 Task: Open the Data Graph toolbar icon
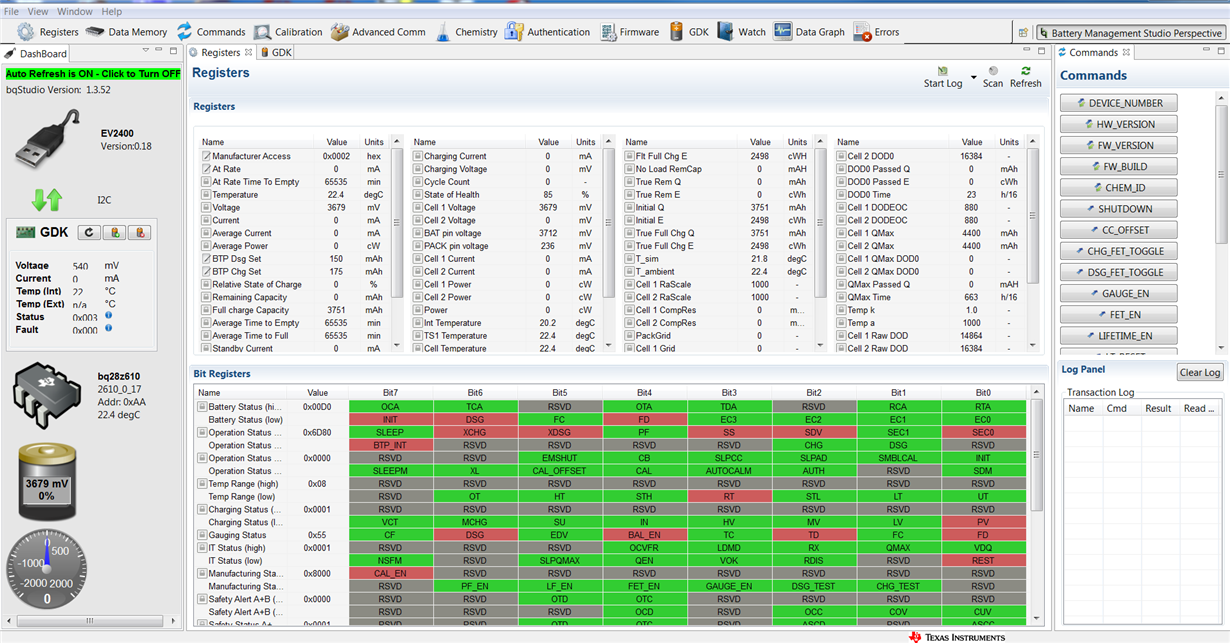point(783,32)
